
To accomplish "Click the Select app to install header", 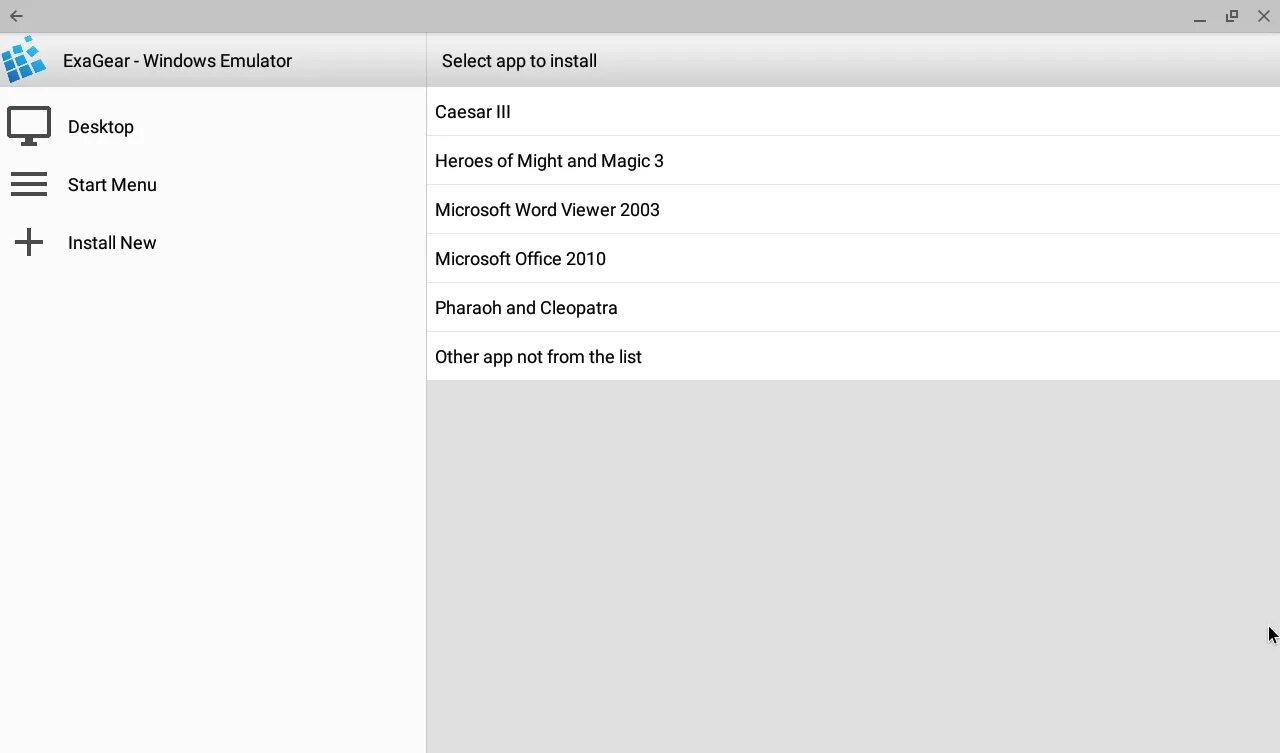I will click(x=519, y=61).
